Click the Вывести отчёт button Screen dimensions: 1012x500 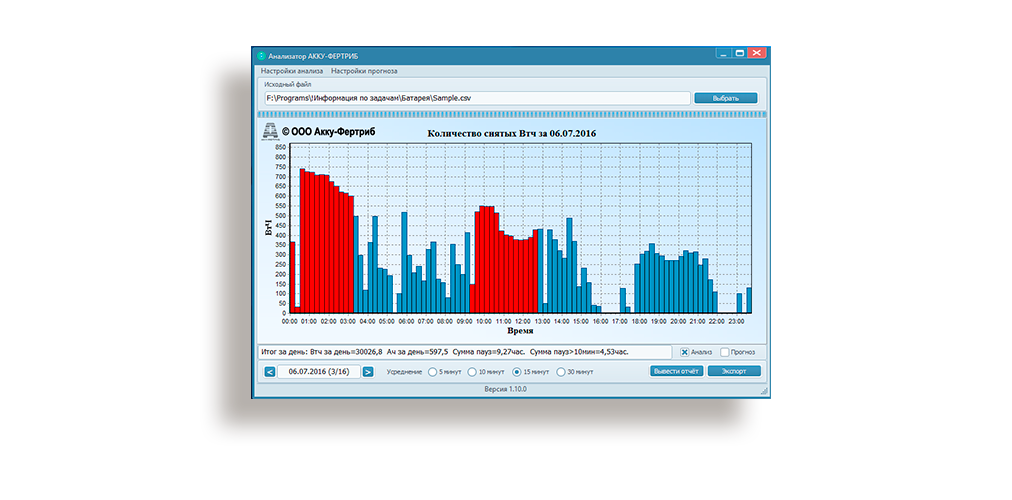tap(675, 371)
